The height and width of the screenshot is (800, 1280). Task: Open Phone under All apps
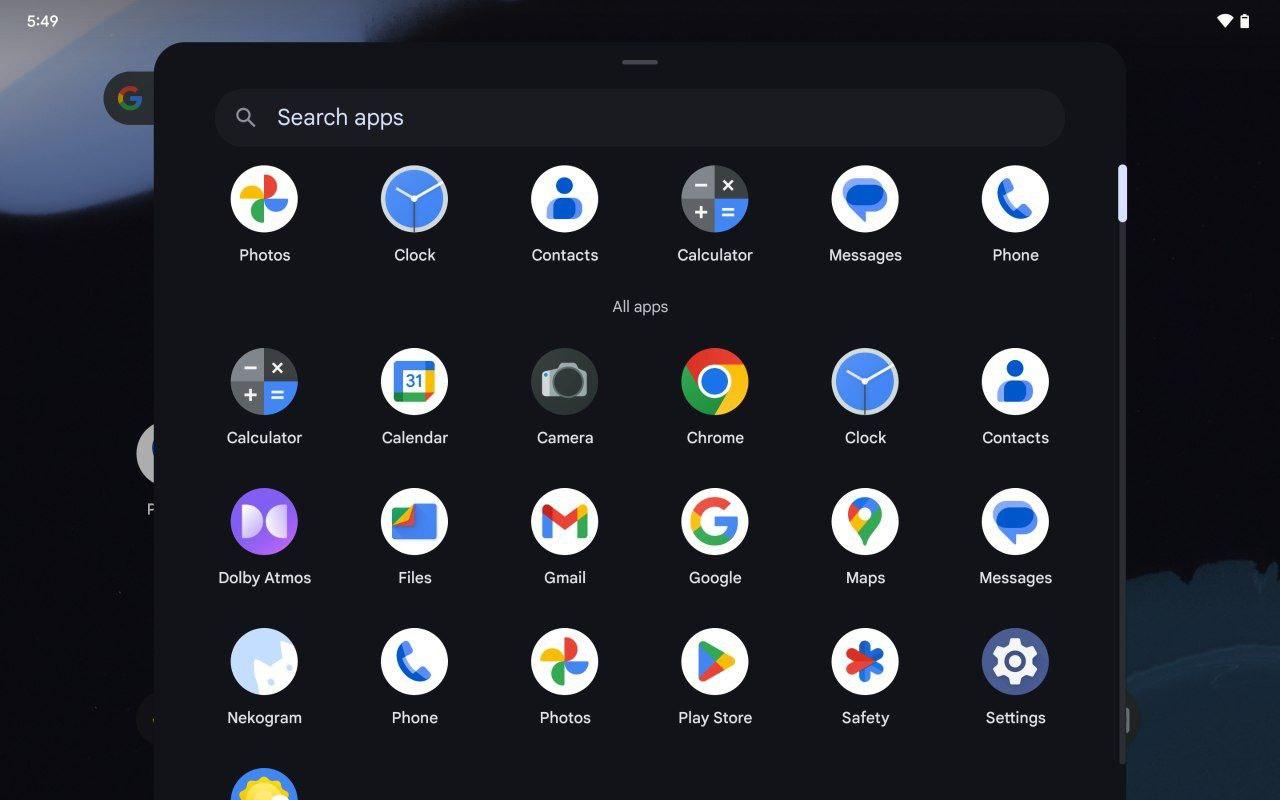(x=414, y=661)
